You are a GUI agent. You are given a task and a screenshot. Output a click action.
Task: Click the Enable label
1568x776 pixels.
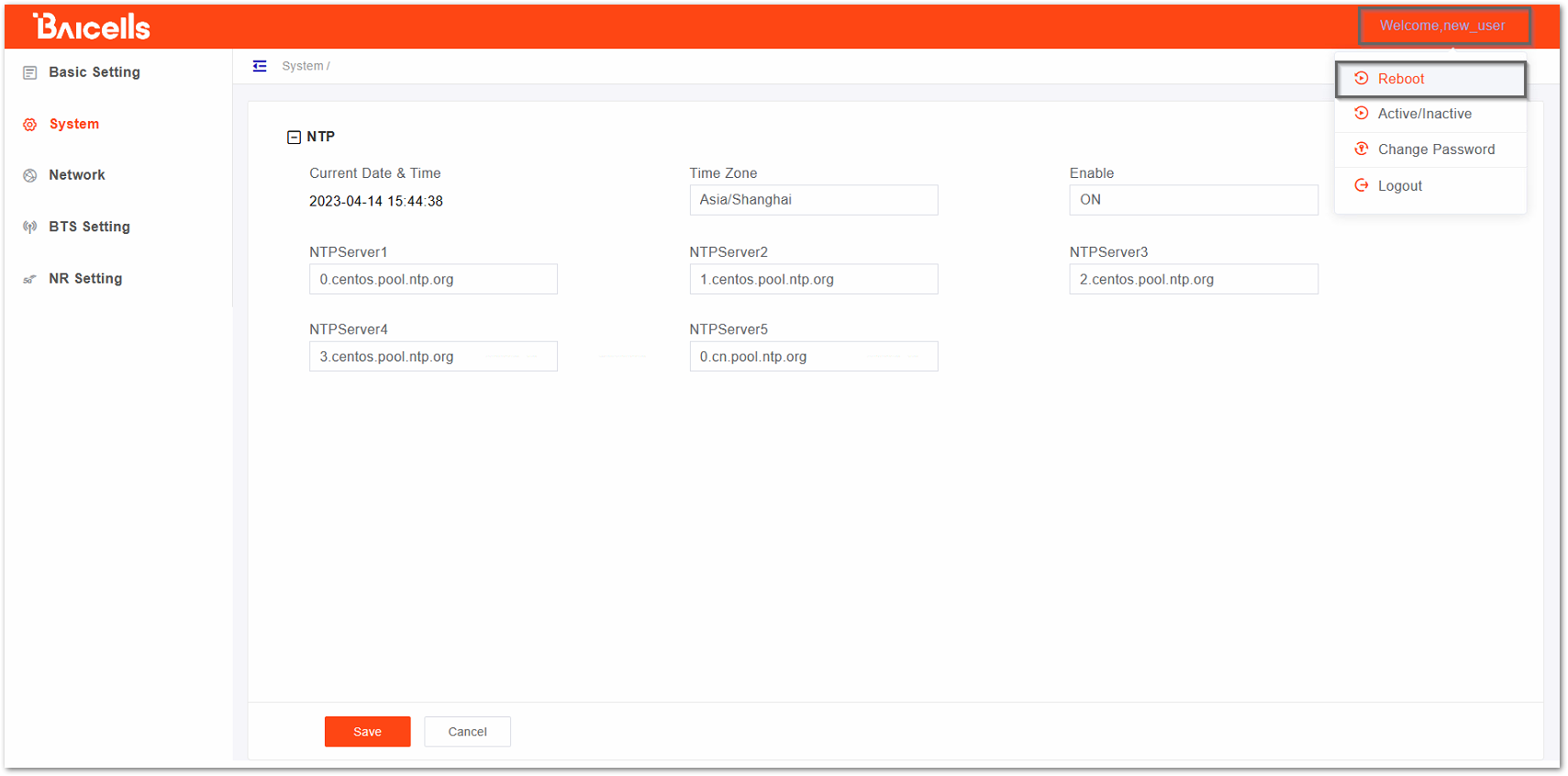pyautogui.click(x=1092, y=173)
